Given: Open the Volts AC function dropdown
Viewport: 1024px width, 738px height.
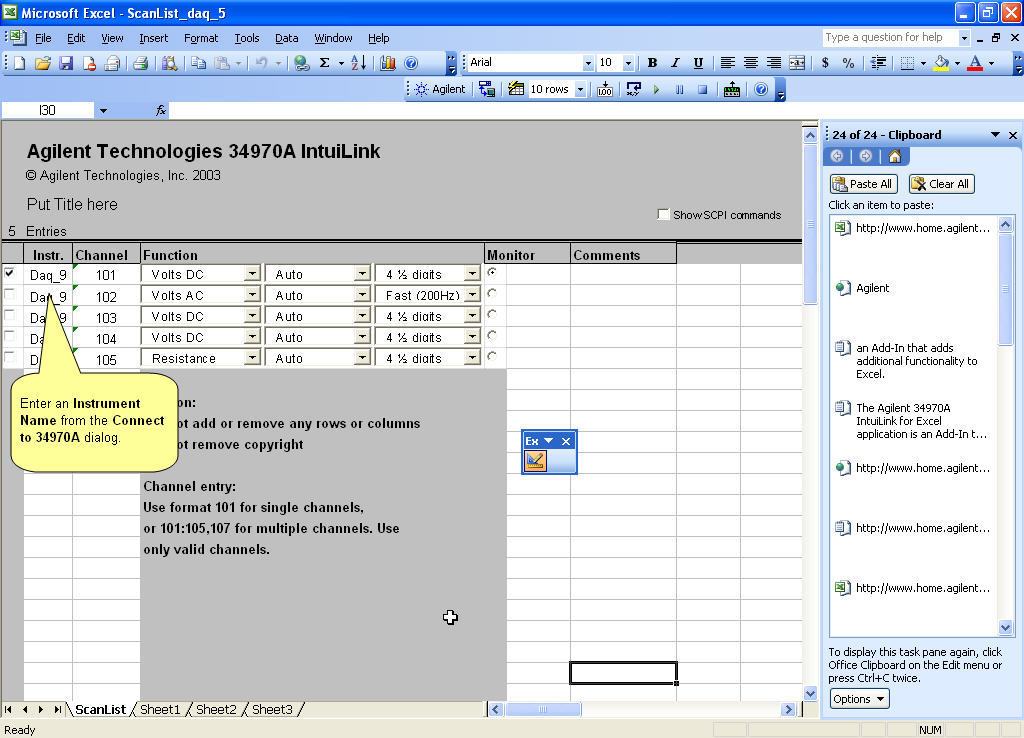Looking at the screenshot, I should [x=252, y=295].
